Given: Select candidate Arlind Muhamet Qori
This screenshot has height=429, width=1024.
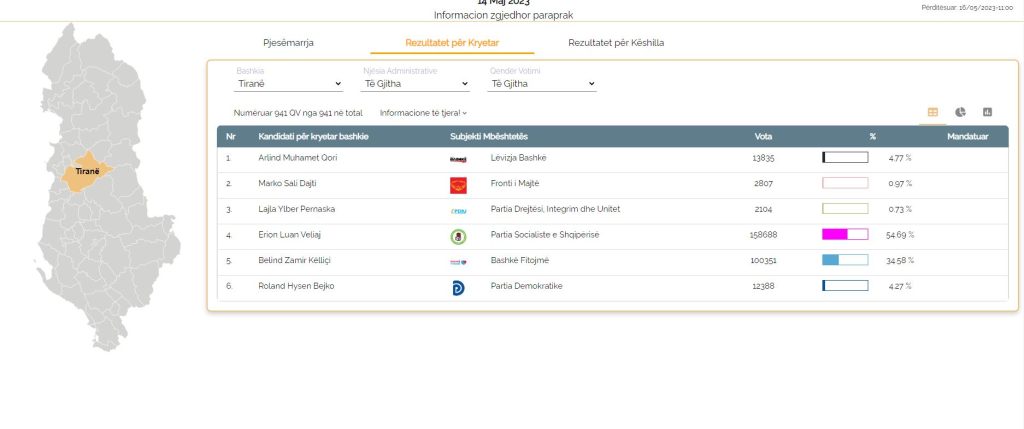Looking at the screenshot, I should (298, 157).
